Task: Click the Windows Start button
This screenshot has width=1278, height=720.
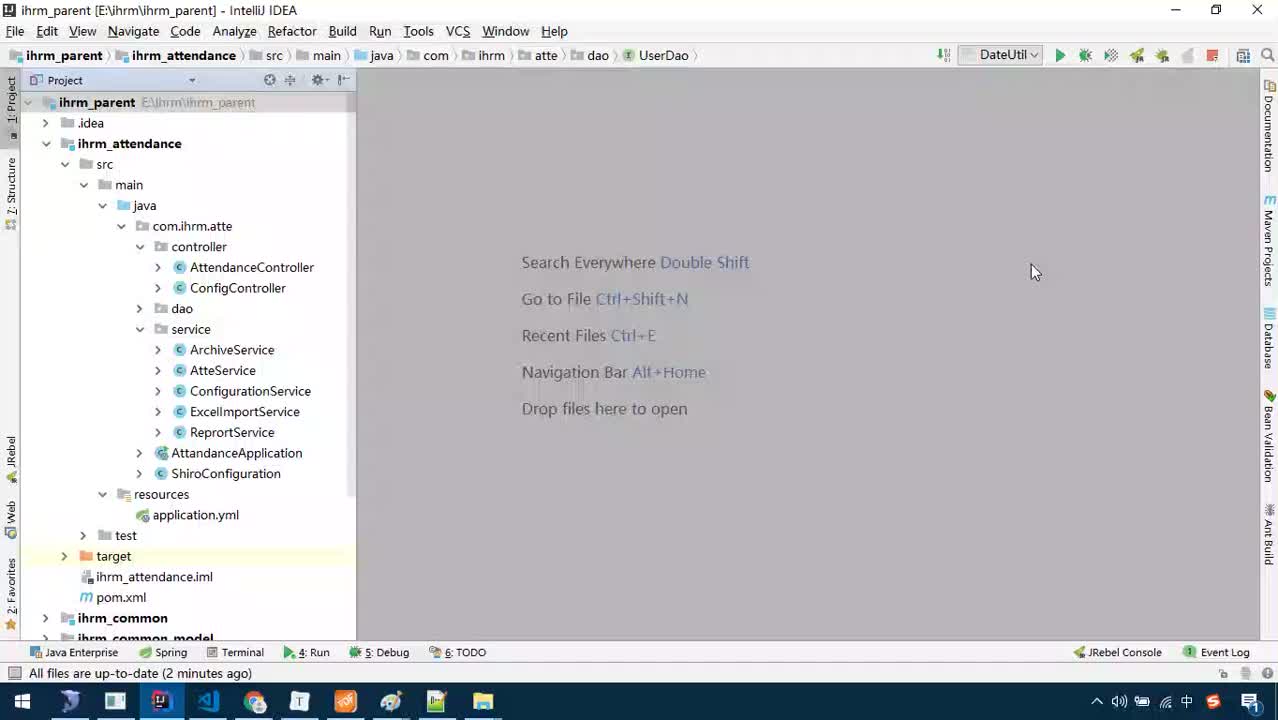Action: click(x=22, y=702)
